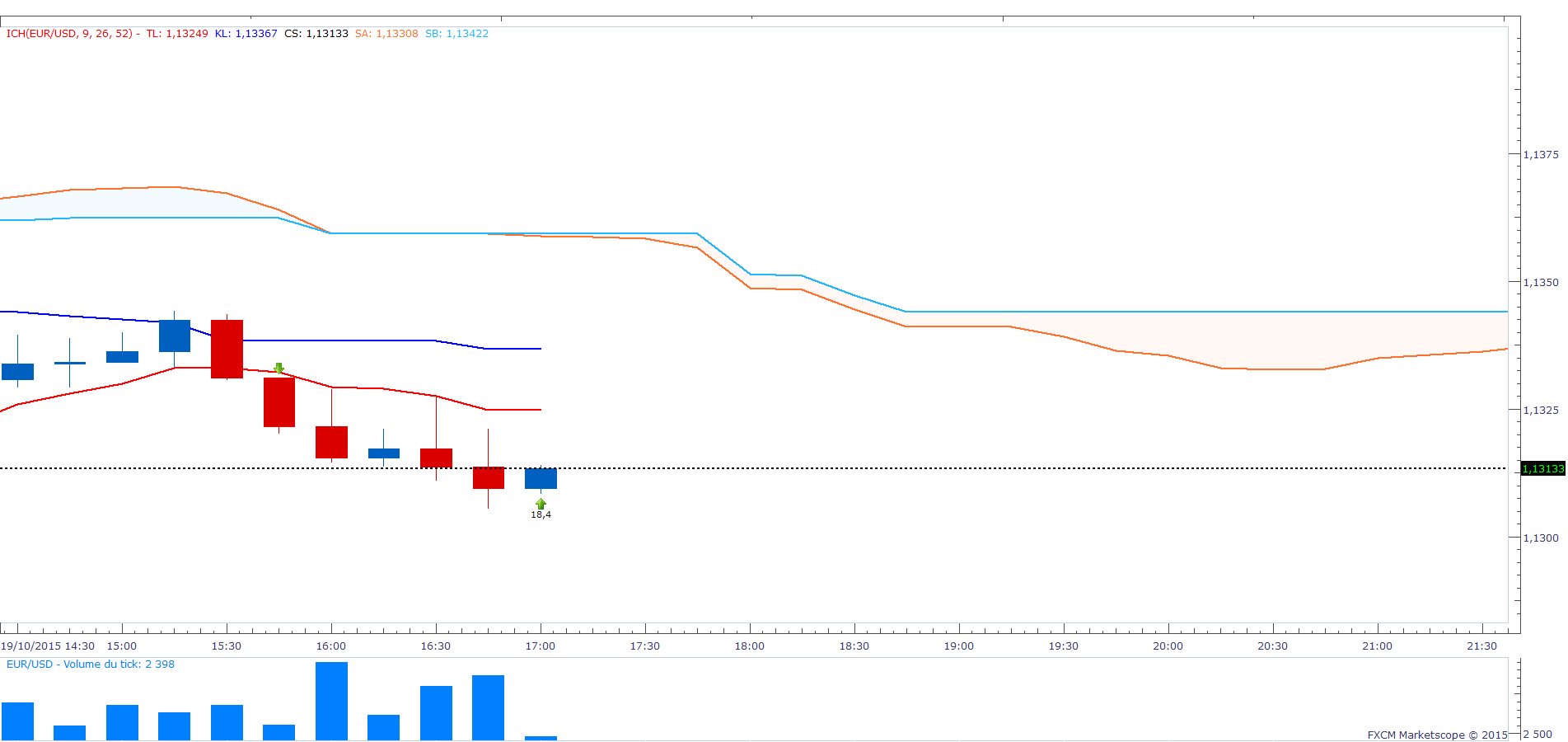Click the red candle at 16:00

tap(331, 442)
